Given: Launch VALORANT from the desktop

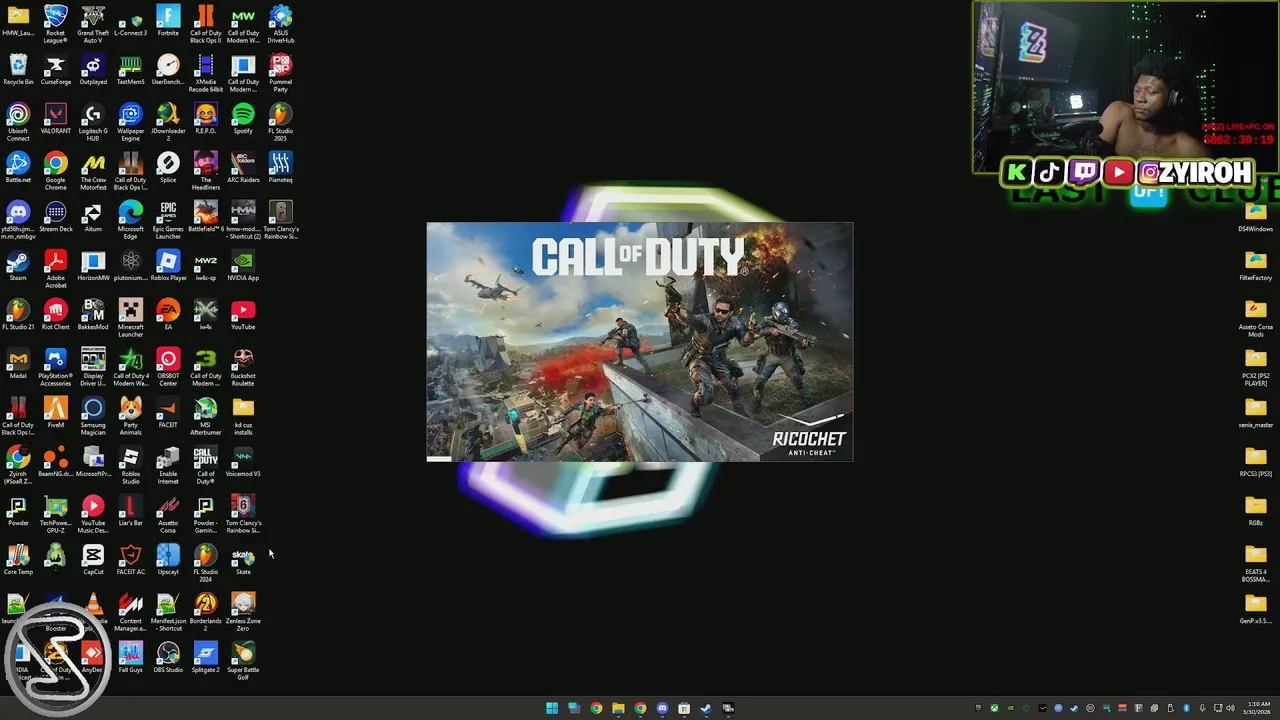Looking at the screenshot, I should click(x=55, y=119).
